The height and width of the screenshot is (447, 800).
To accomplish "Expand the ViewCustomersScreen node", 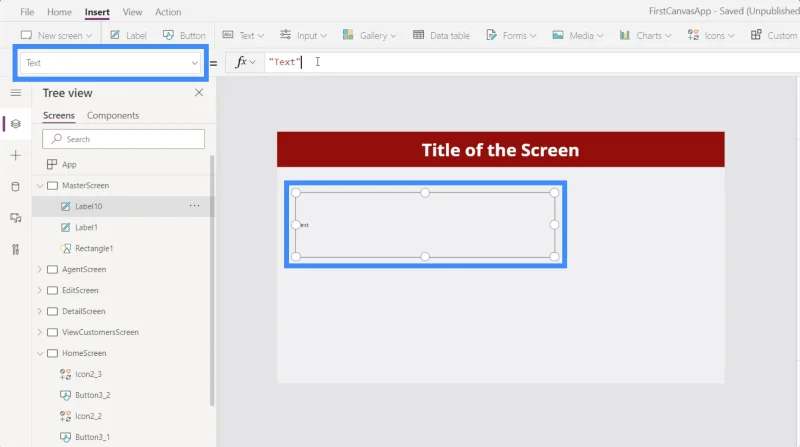I will [x=40, y=332].
